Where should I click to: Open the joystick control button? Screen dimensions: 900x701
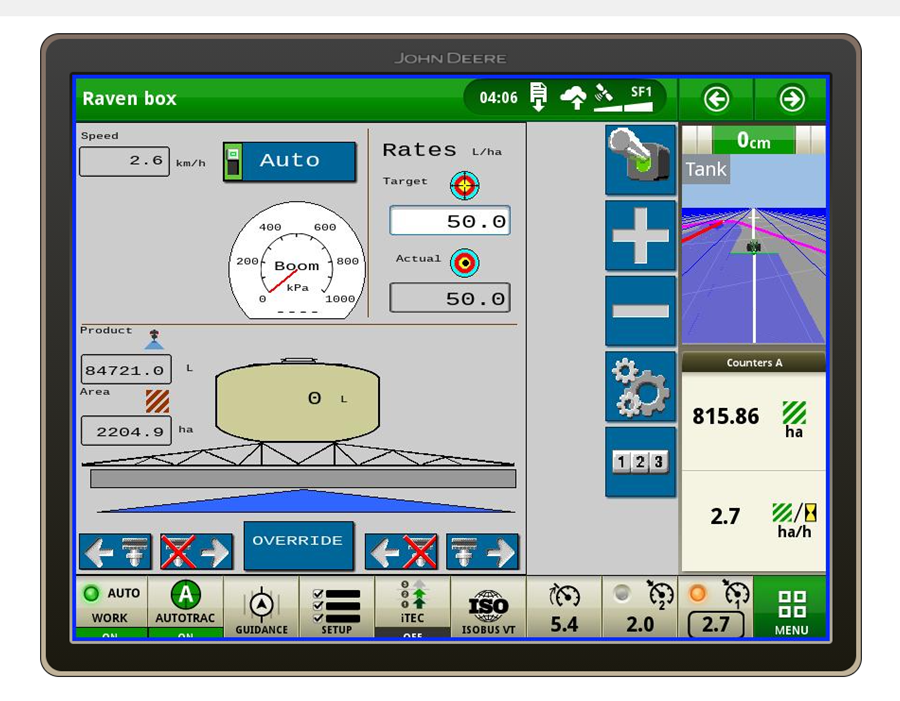click(x=641, y=160)
